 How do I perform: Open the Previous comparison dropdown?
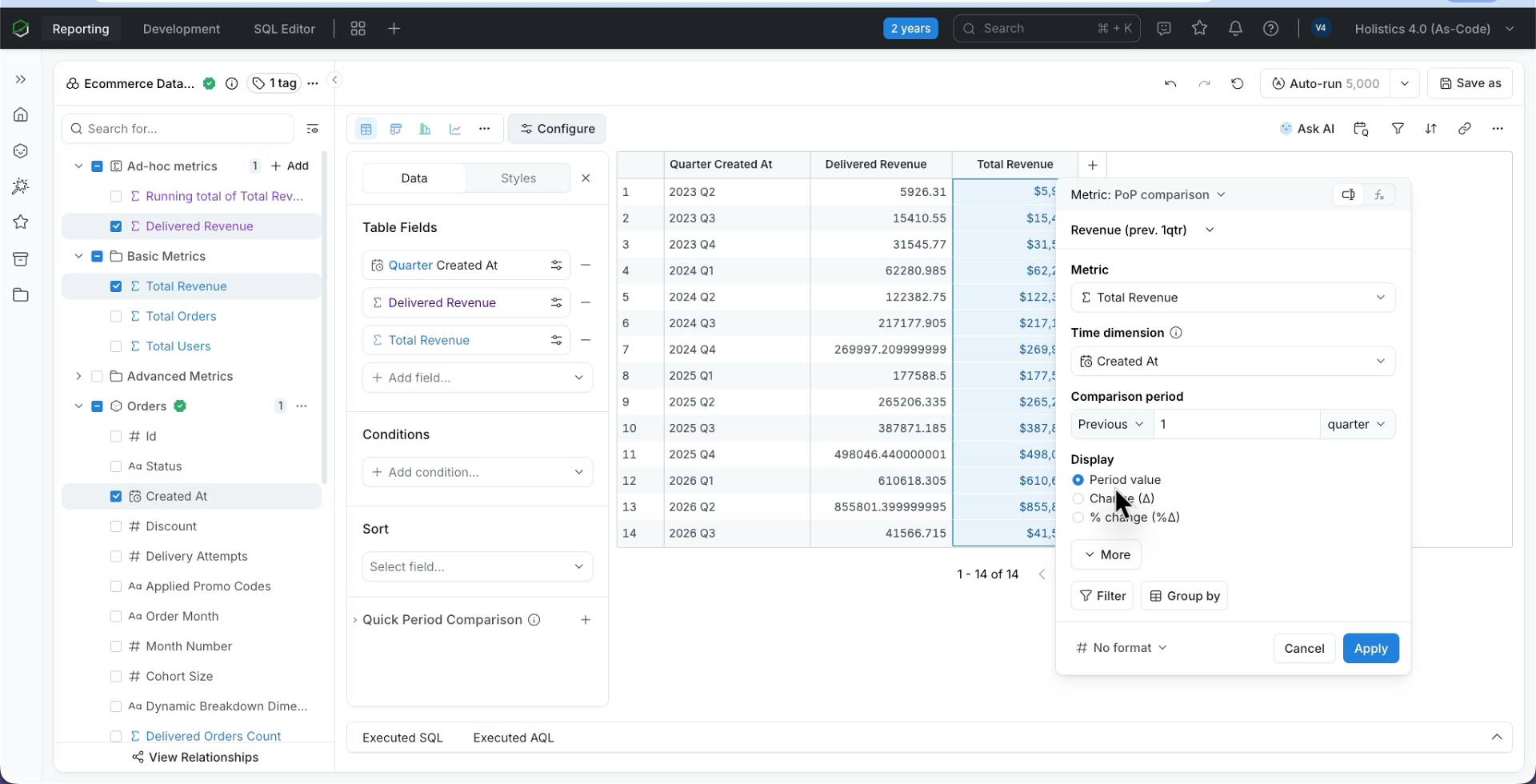[x=1111, y=425]
